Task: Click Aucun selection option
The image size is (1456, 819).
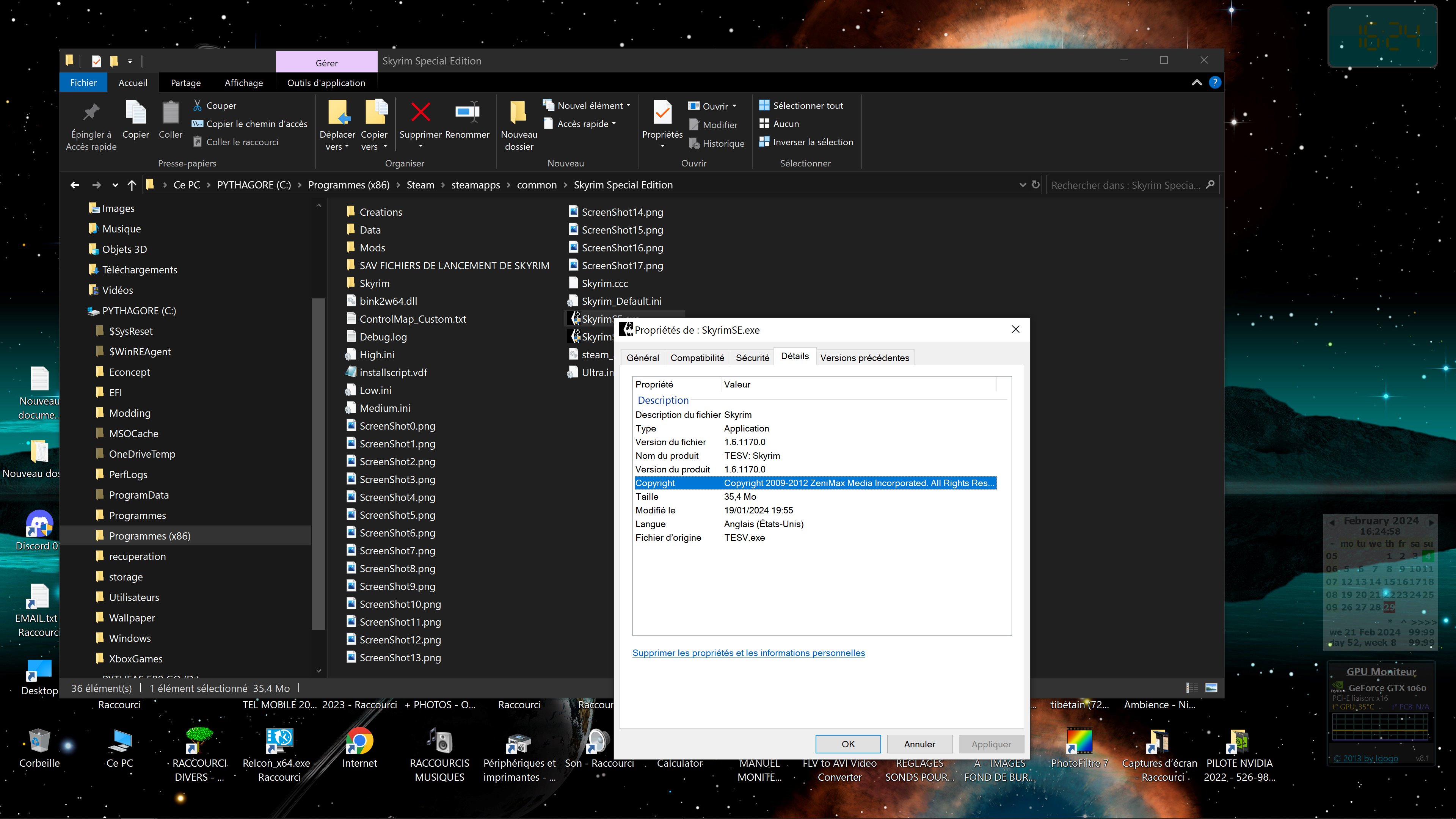Action: click(x=779, y=124)
